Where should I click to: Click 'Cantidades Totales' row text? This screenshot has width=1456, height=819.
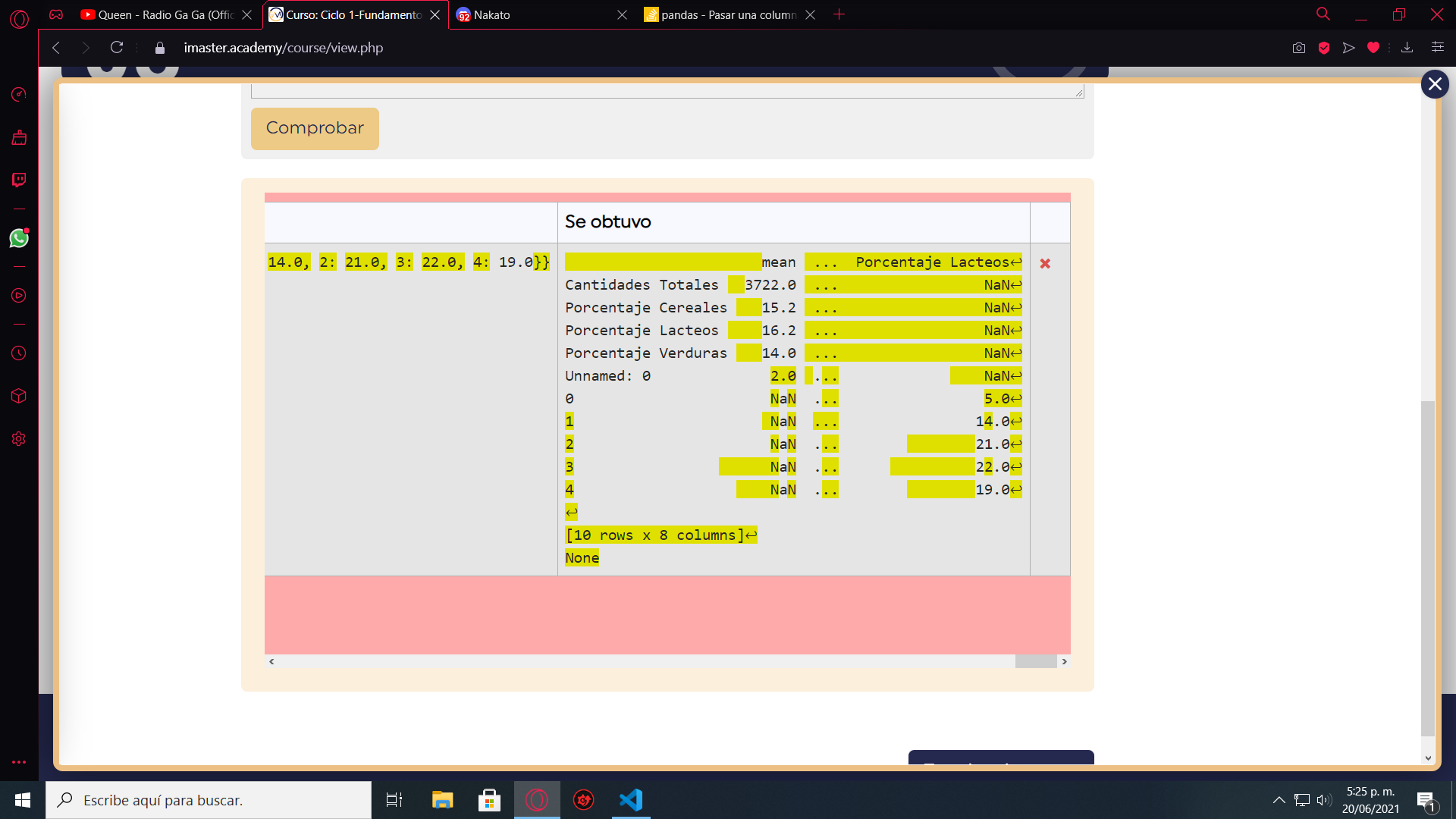(642, 285)
